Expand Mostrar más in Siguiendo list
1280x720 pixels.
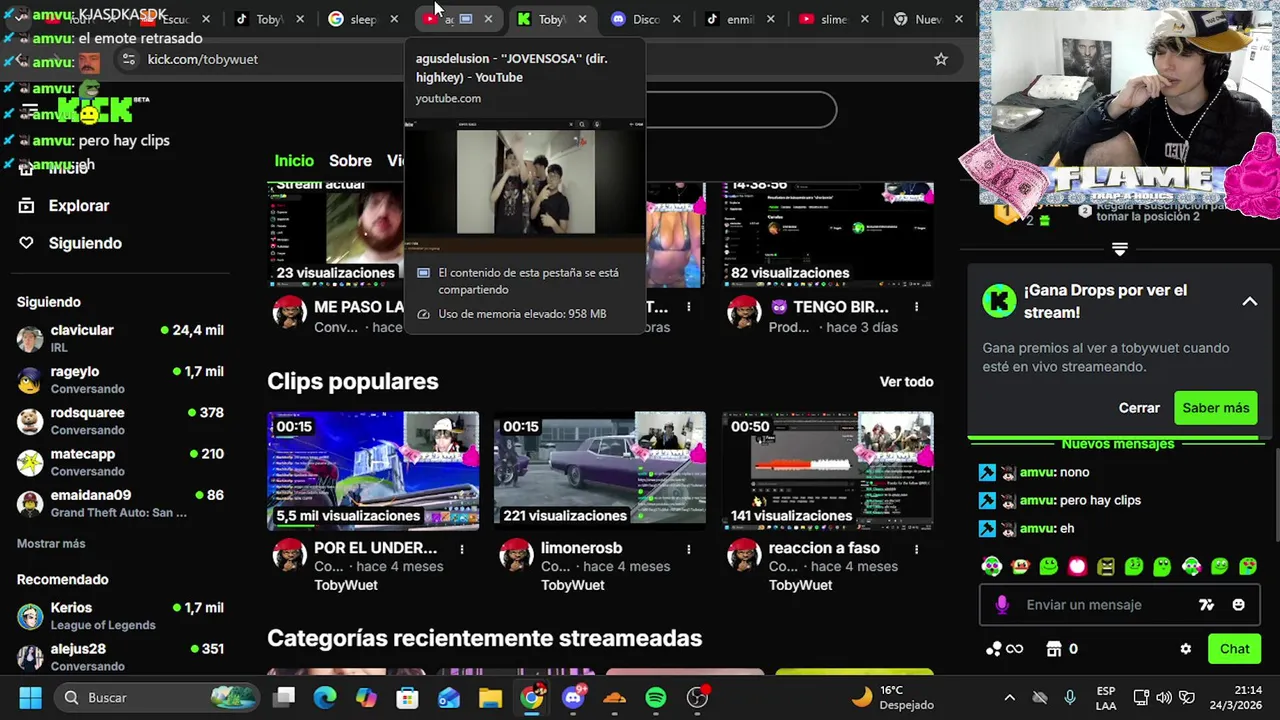(51, 544)
